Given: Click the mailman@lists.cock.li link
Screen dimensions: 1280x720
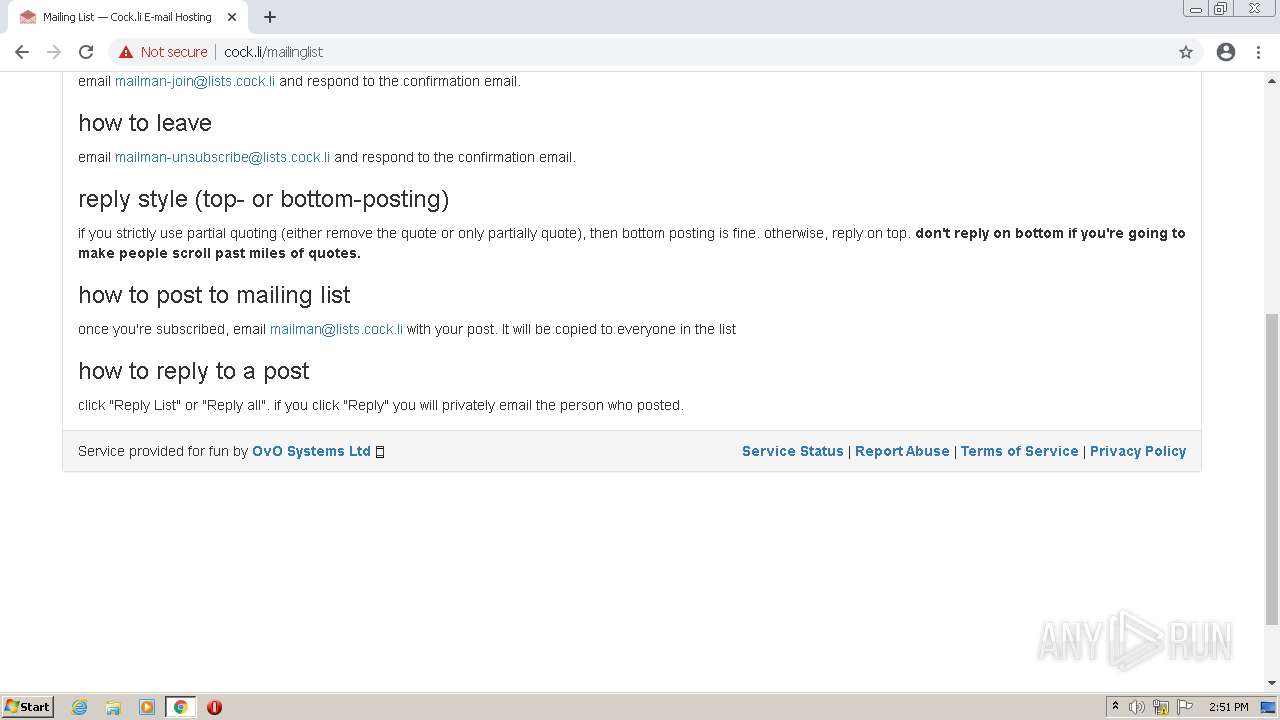Looking at the screenshot, I should coord(336,329).
